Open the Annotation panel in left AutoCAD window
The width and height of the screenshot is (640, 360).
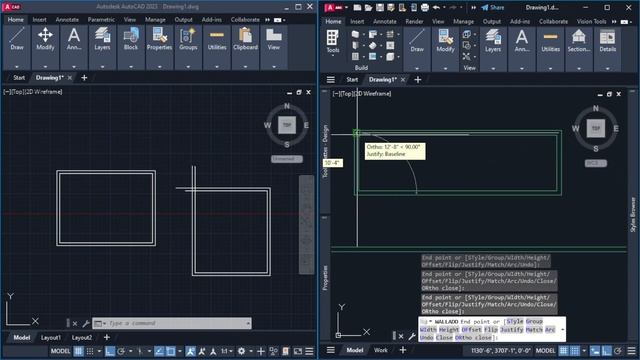click(74, 39)
